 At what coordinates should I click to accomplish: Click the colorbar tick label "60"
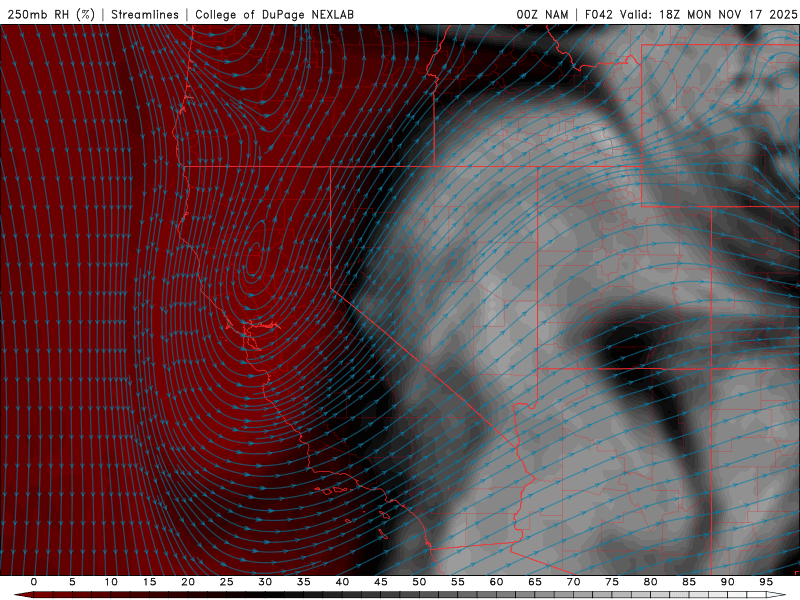[x=496, y=582]
